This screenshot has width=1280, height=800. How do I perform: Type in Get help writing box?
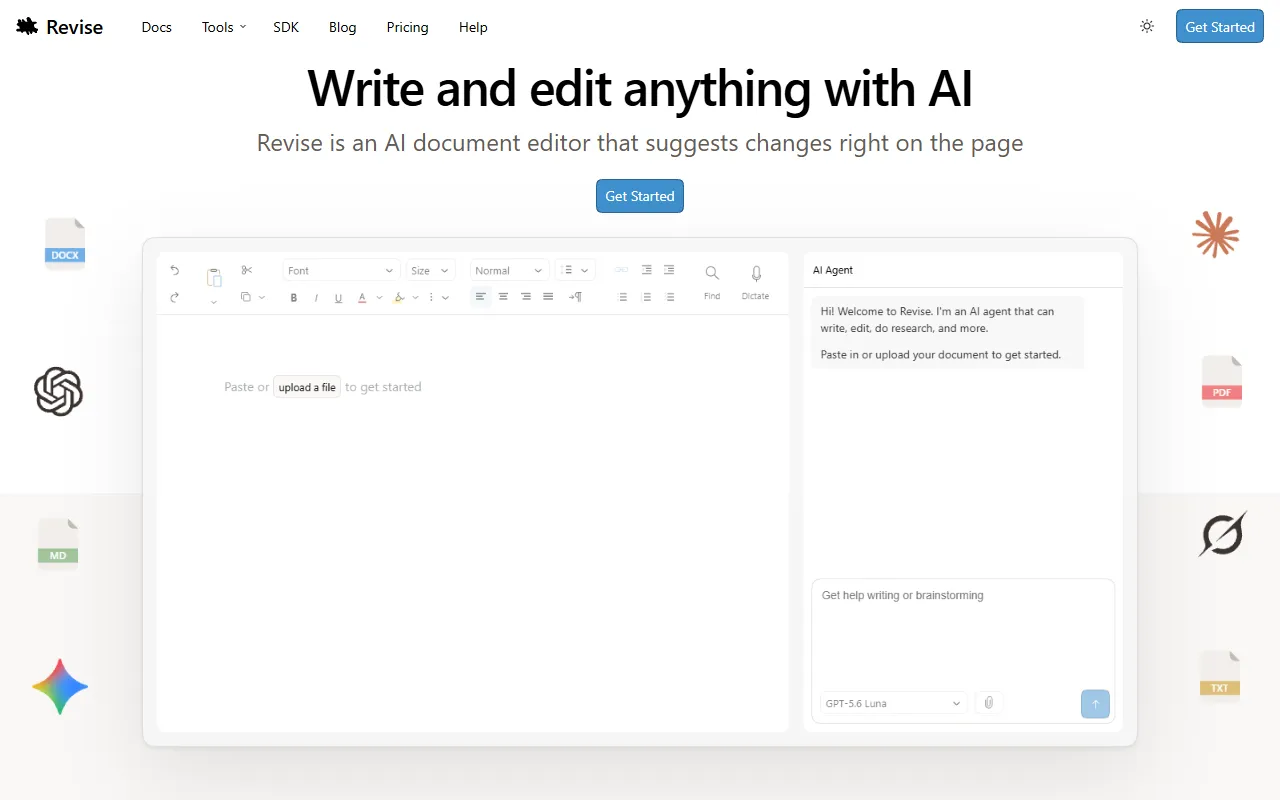tap(962, 633)
